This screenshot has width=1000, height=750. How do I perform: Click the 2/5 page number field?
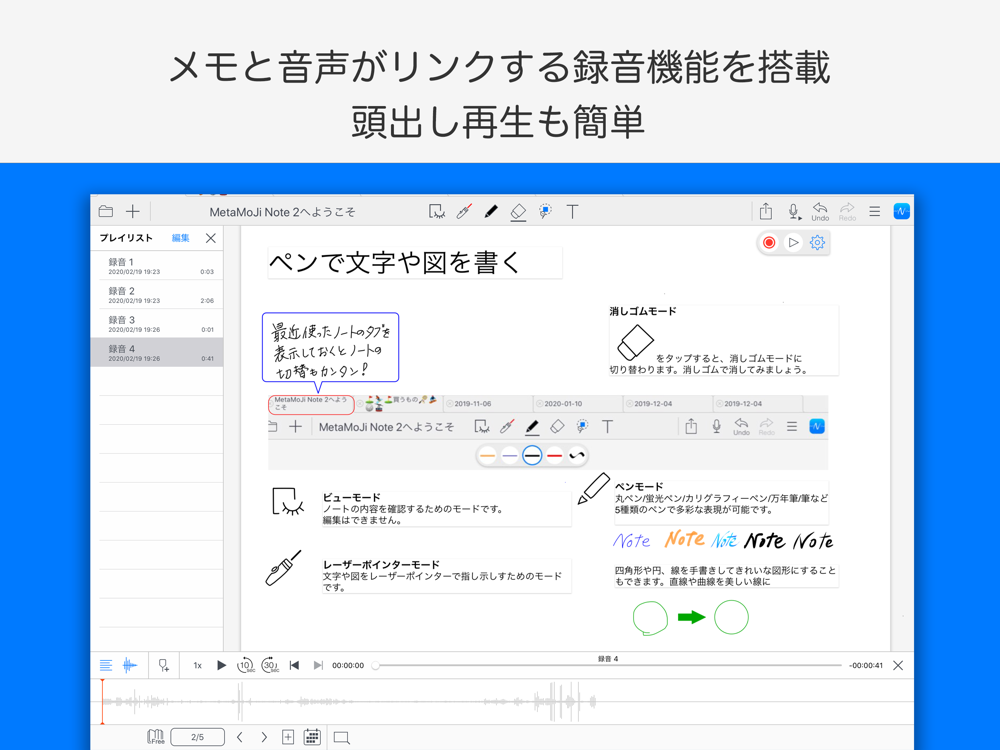198,737
